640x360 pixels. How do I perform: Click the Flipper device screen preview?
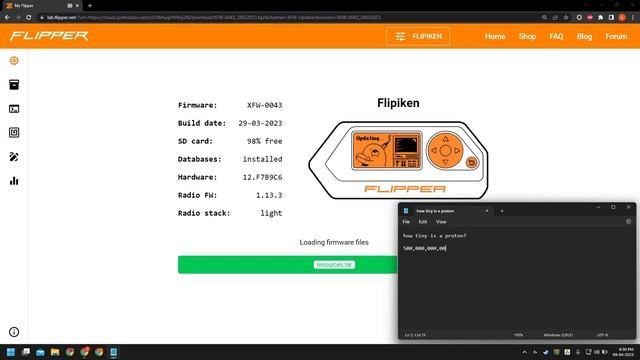(x=387, y=151)
